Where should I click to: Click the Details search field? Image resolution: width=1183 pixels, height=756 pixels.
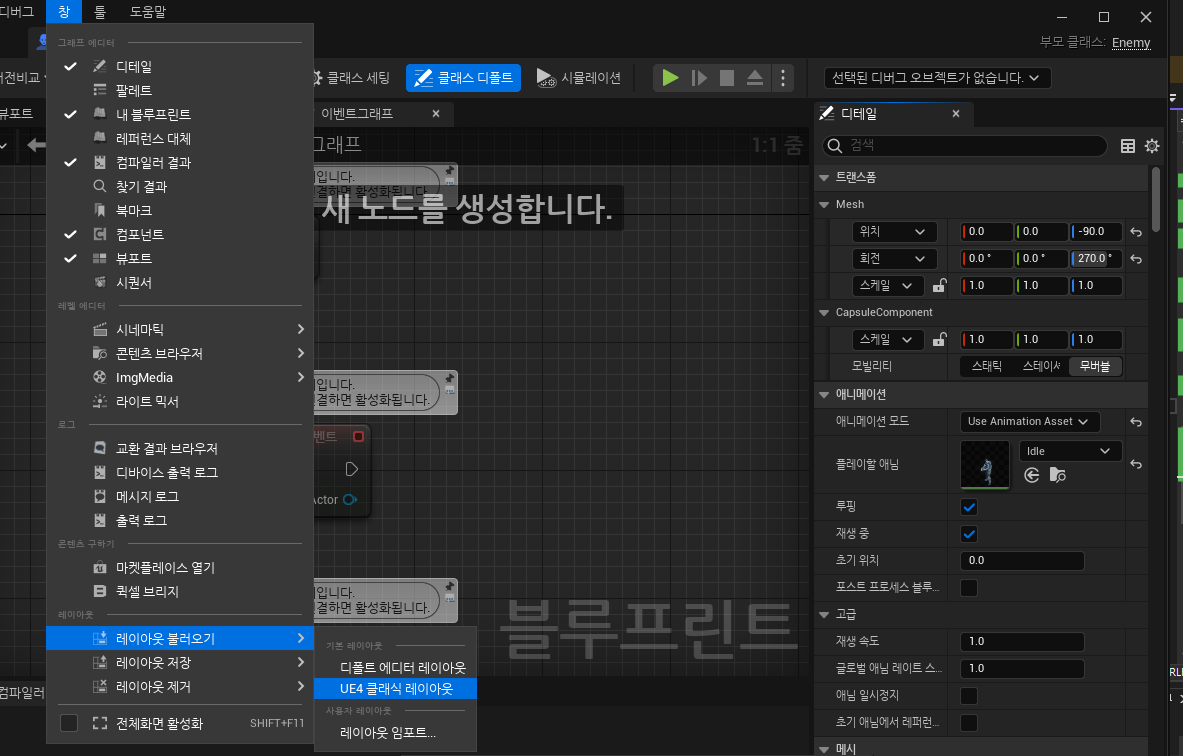click(x=964, y=146)
